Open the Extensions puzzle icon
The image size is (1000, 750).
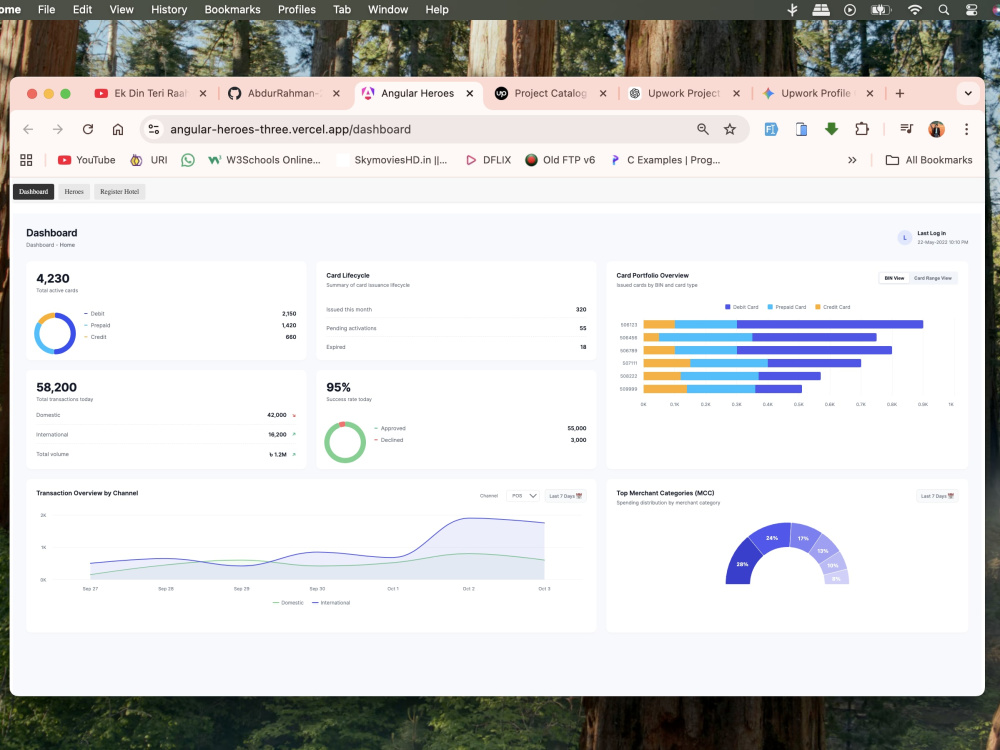[x=862, y=129]
